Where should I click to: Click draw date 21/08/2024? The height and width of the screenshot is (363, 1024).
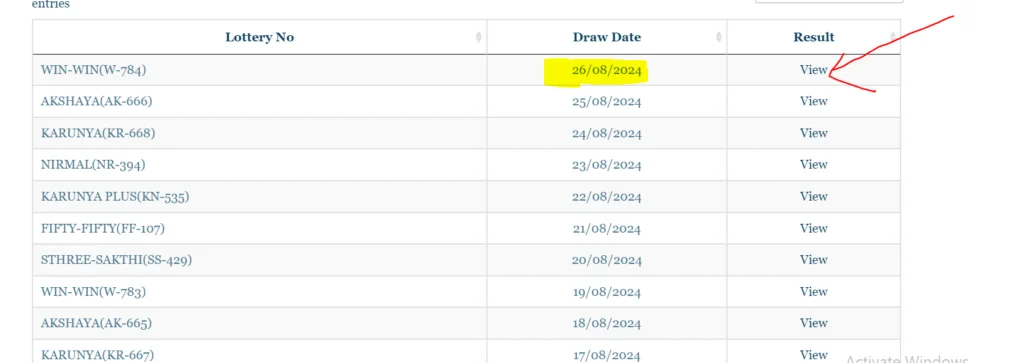(607, 229)
